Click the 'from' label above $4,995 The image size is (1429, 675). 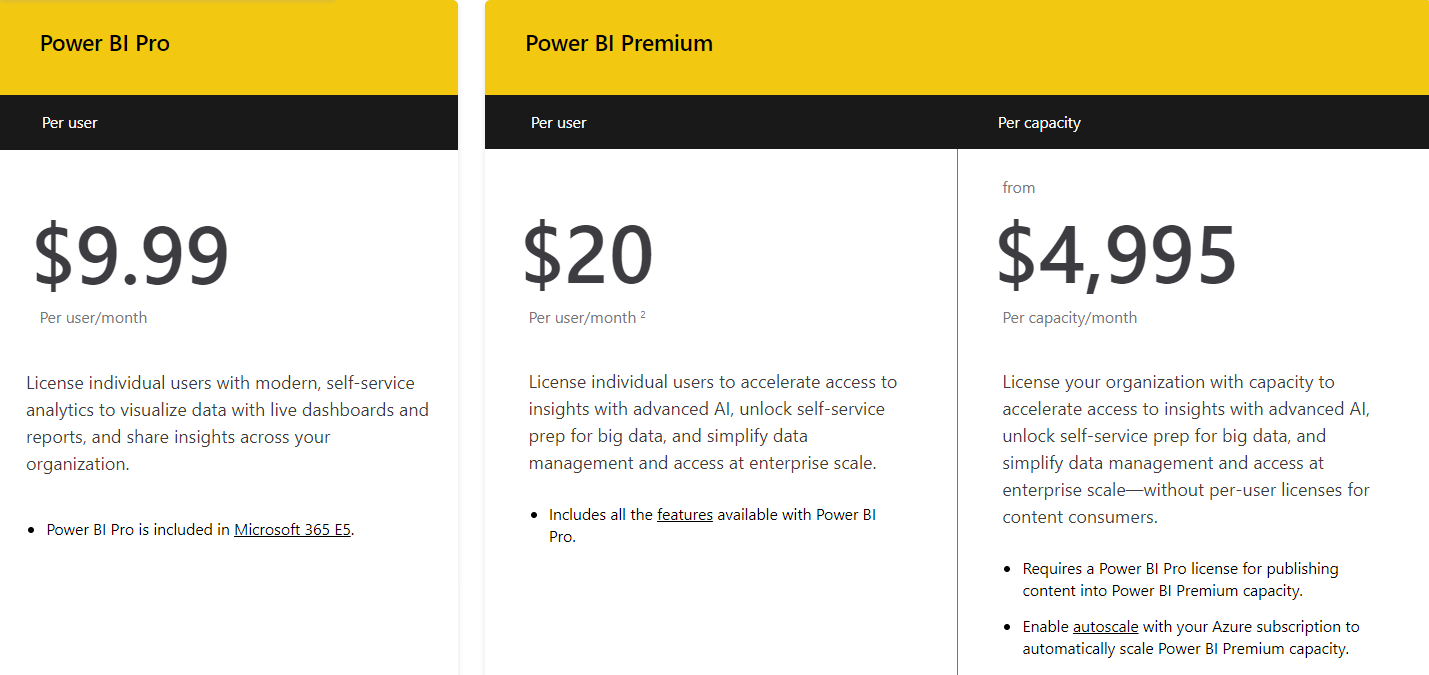[1019, 187]
